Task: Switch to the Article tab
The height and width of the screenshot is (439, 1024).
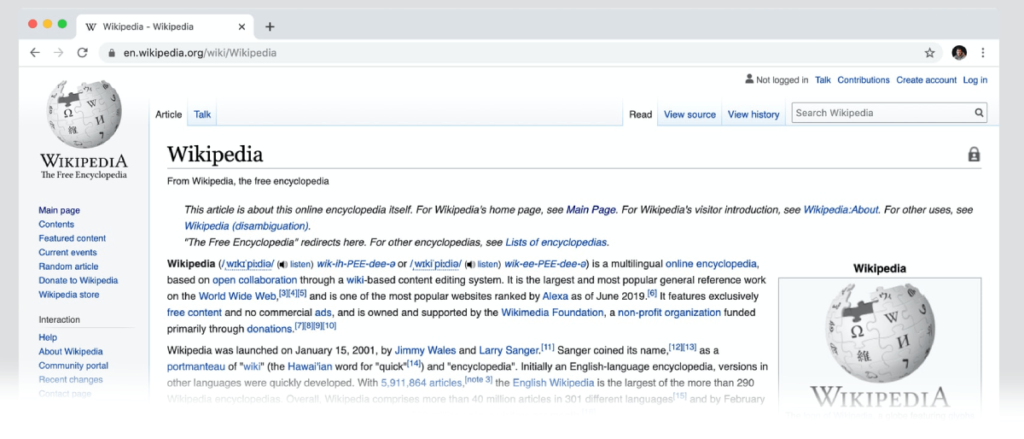Action: 168,114
